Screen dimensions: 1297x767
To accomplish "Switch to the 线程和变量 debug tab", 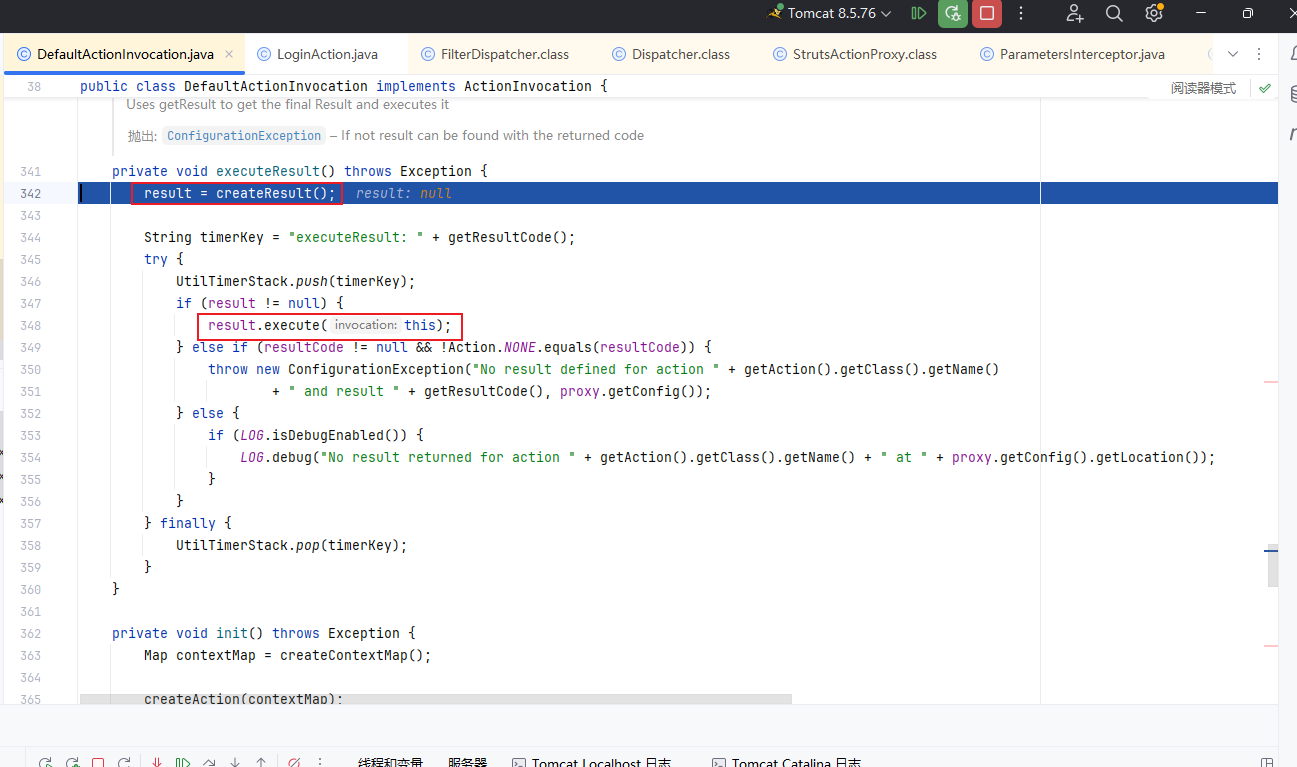I will [390, 762].
